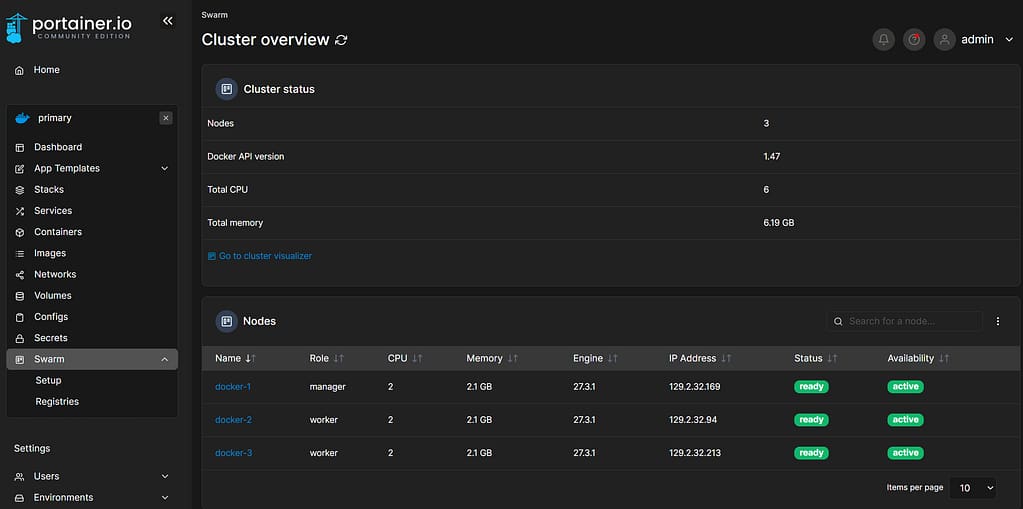The height and width of the screenshot is (509, 1023).
Task: Go to Stacks in the sidebar
Action: coord(49,190)
